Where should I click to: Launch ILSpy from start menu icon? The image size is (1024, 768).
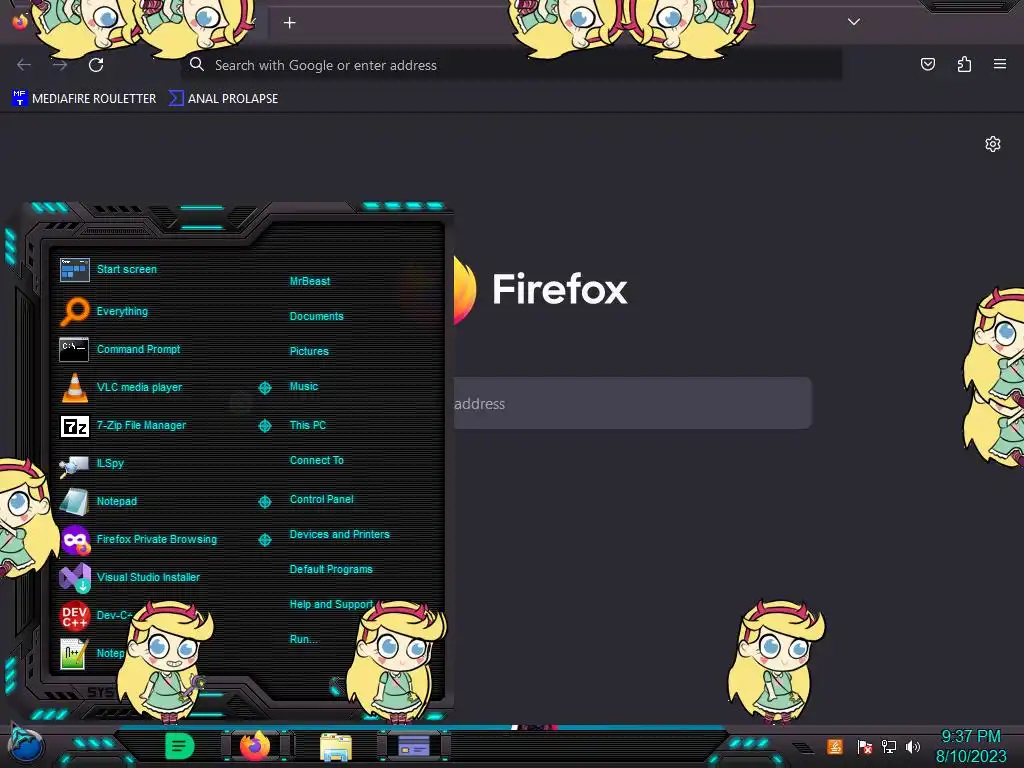[74, 464]
